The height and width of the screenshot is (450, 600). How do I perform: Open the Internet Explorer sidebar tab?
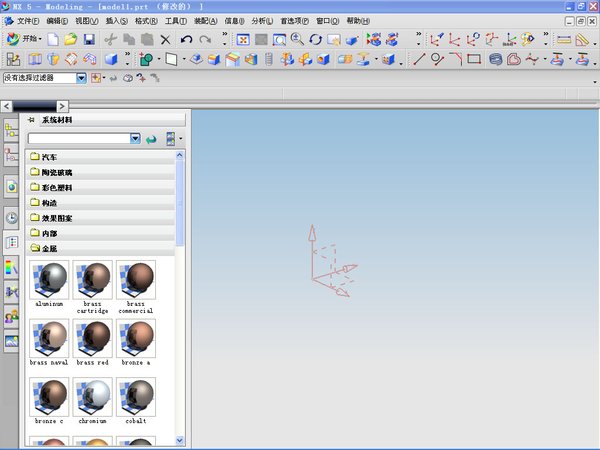pos(11,187)
